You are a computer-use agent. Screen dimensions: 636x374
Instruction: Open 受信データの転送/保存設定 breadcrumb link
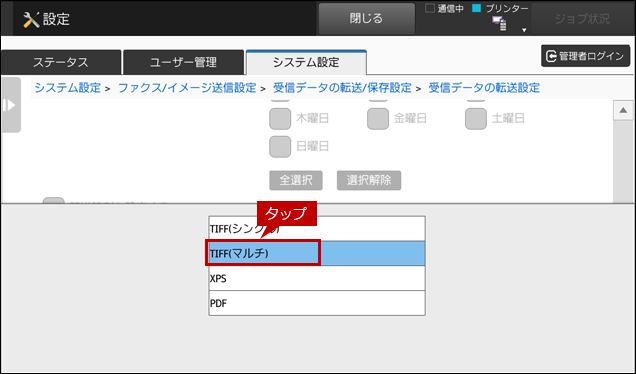click(342, 88)
